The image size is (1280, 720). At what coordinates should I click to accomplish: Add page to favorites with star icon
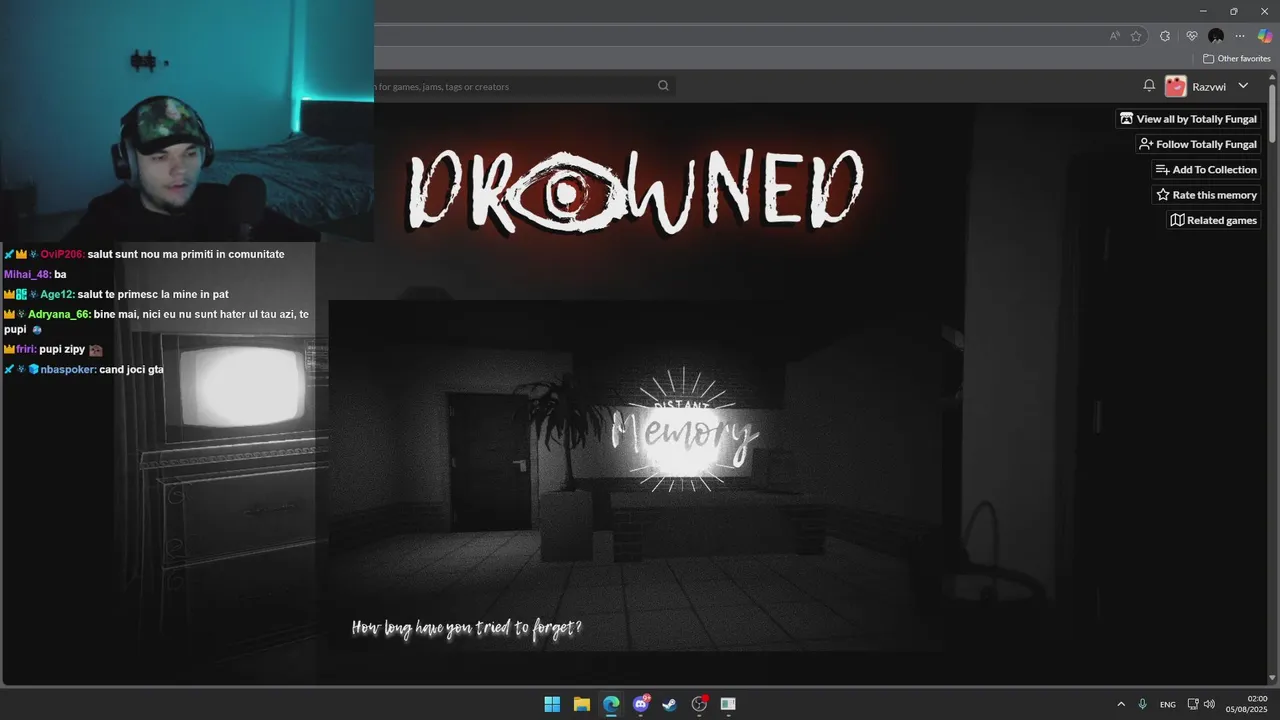(1136, 36)
